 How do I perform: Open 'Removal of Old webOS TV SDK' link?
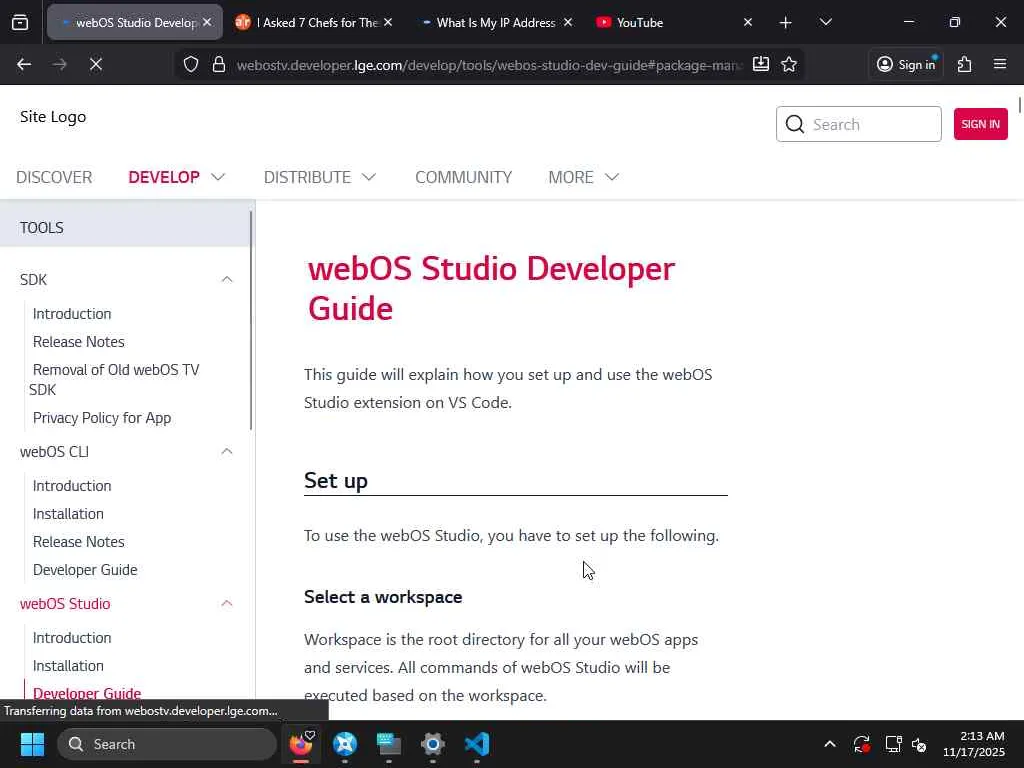tap(114, 379)
